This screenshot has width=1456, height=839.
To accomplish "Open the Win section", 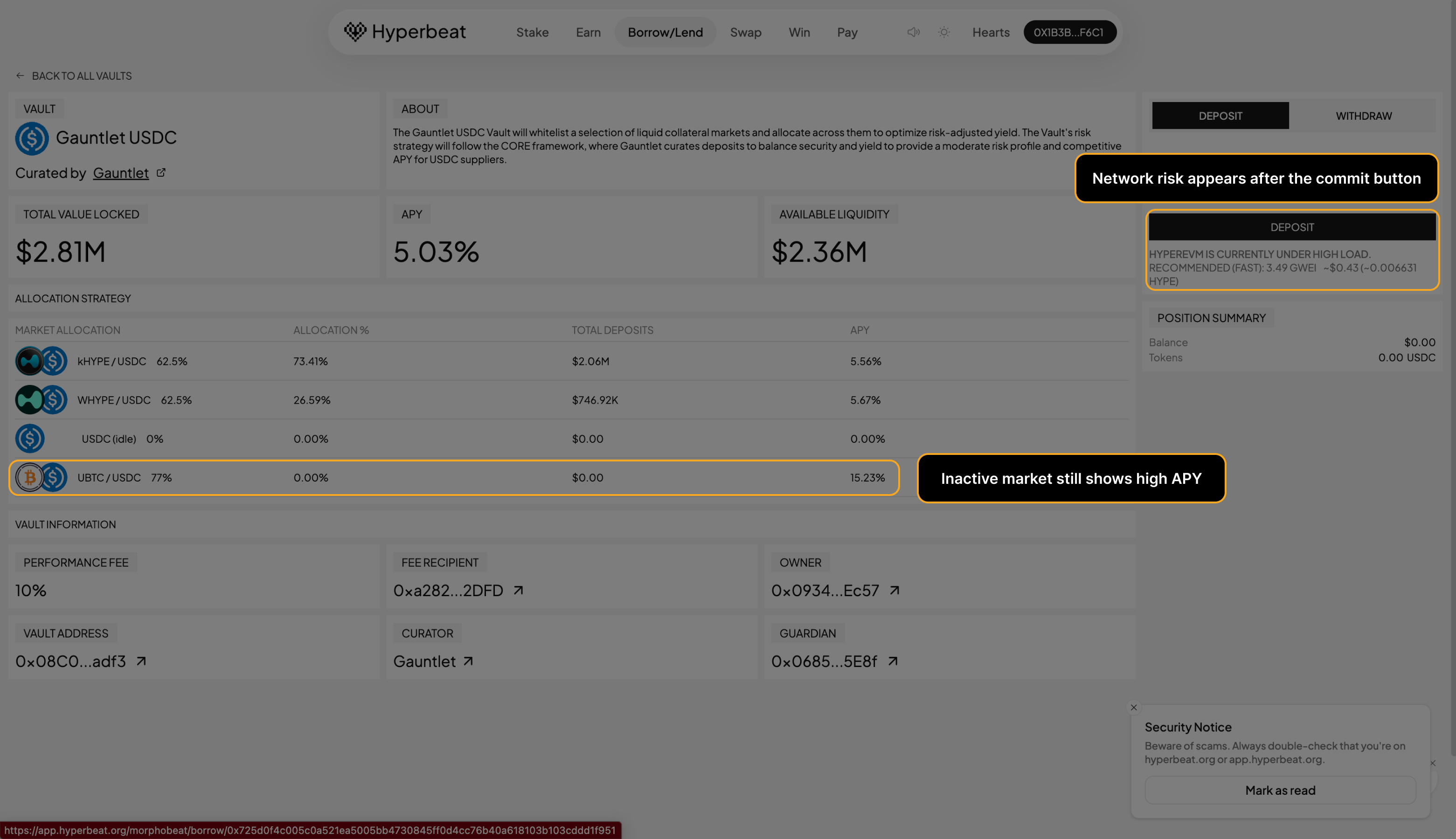I will click(x=799, y=32).
